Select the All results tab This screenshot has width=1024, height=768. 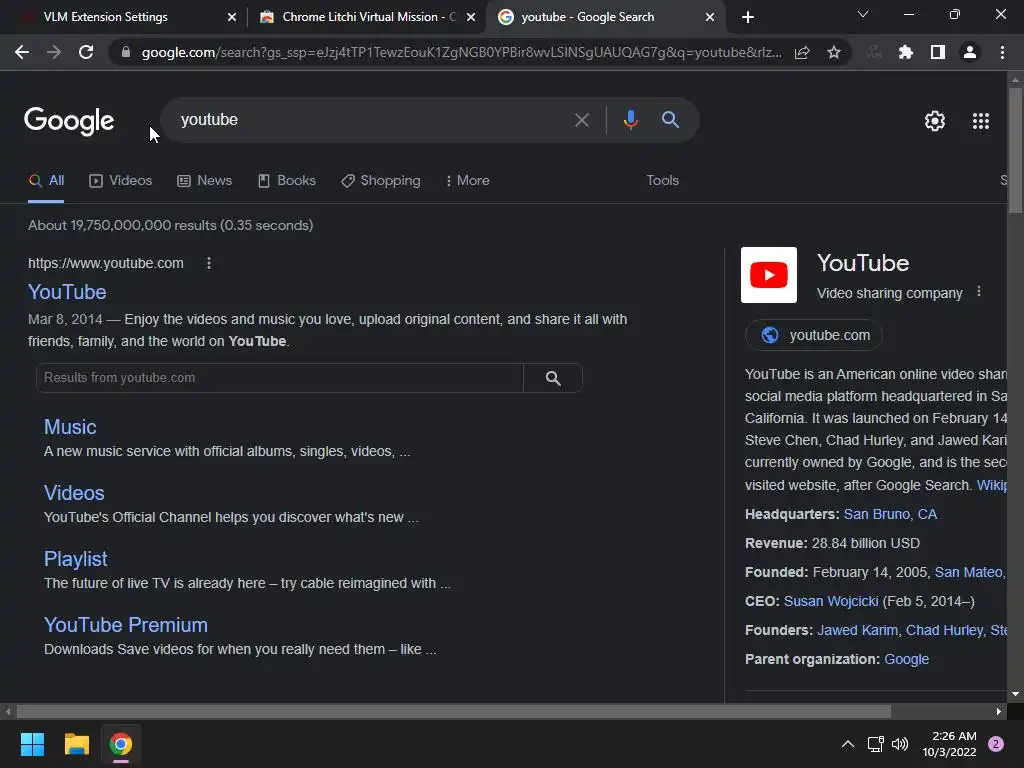click(46, 181)
